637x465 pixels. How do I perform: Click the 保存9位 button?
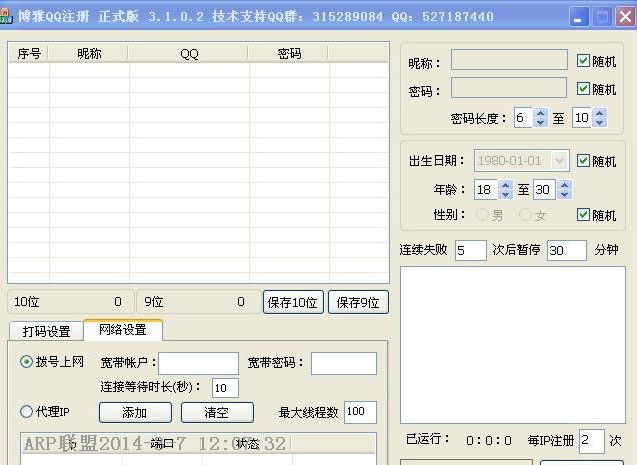click(x=358, y=302)
